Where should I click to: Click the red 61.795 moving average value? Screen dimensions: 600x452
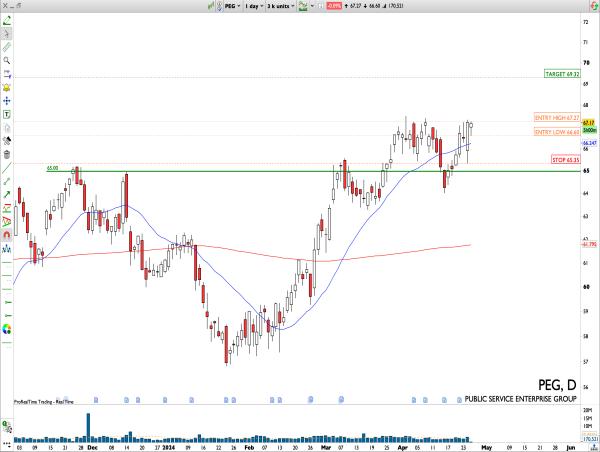pyautogui.click(x=590, y=244)
